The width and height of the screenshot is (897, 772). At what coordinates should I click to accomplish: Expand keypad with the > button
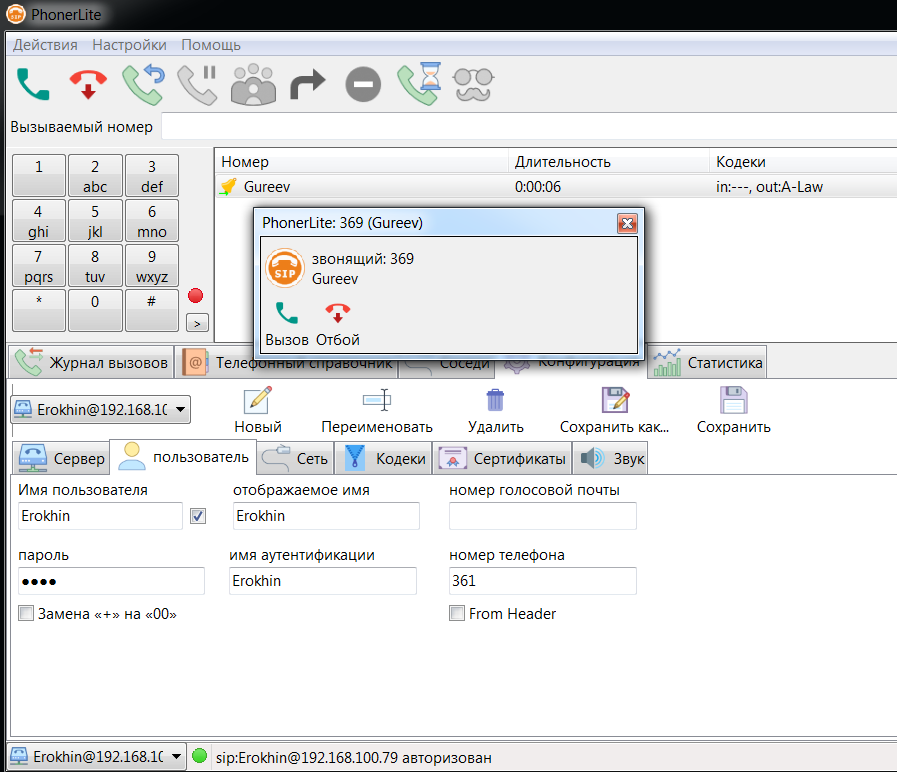tap(197, 323)
